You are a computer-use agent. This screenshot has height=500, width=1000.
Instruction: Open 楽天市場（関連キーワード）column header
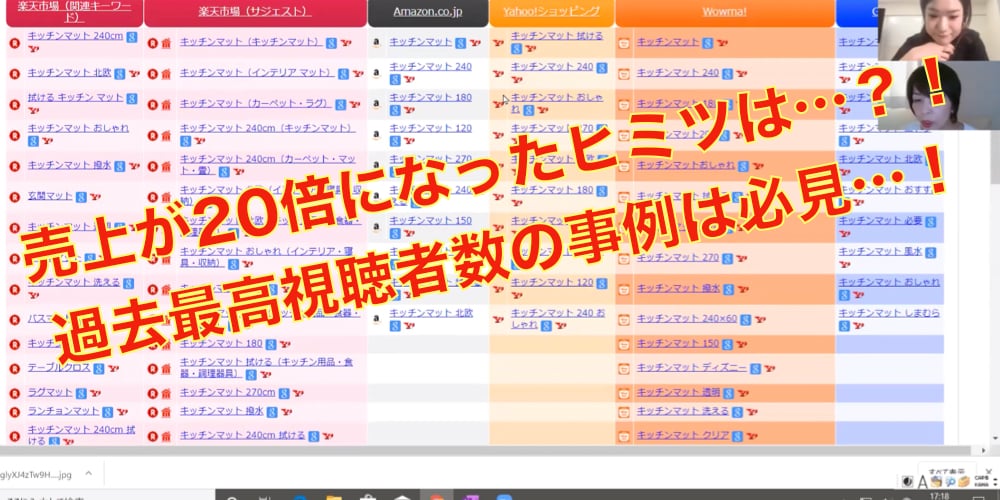click(x=75, y=13)
